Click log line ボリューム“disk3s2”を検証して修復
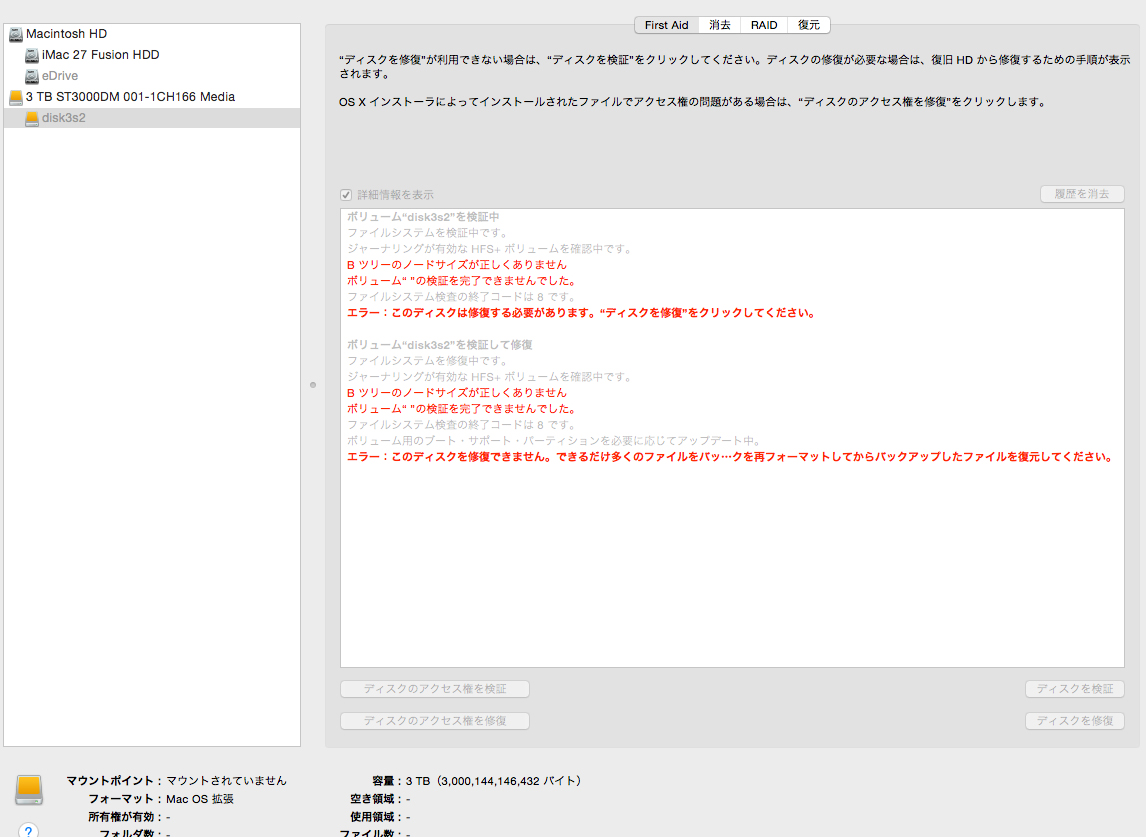1146x837 pixels. click(x=439, y=345)
